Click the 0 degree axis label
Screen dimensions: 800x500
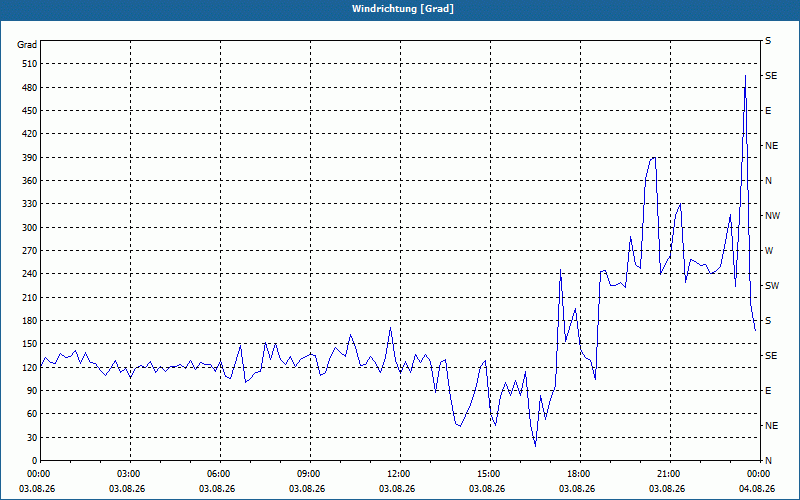(35, 460)
